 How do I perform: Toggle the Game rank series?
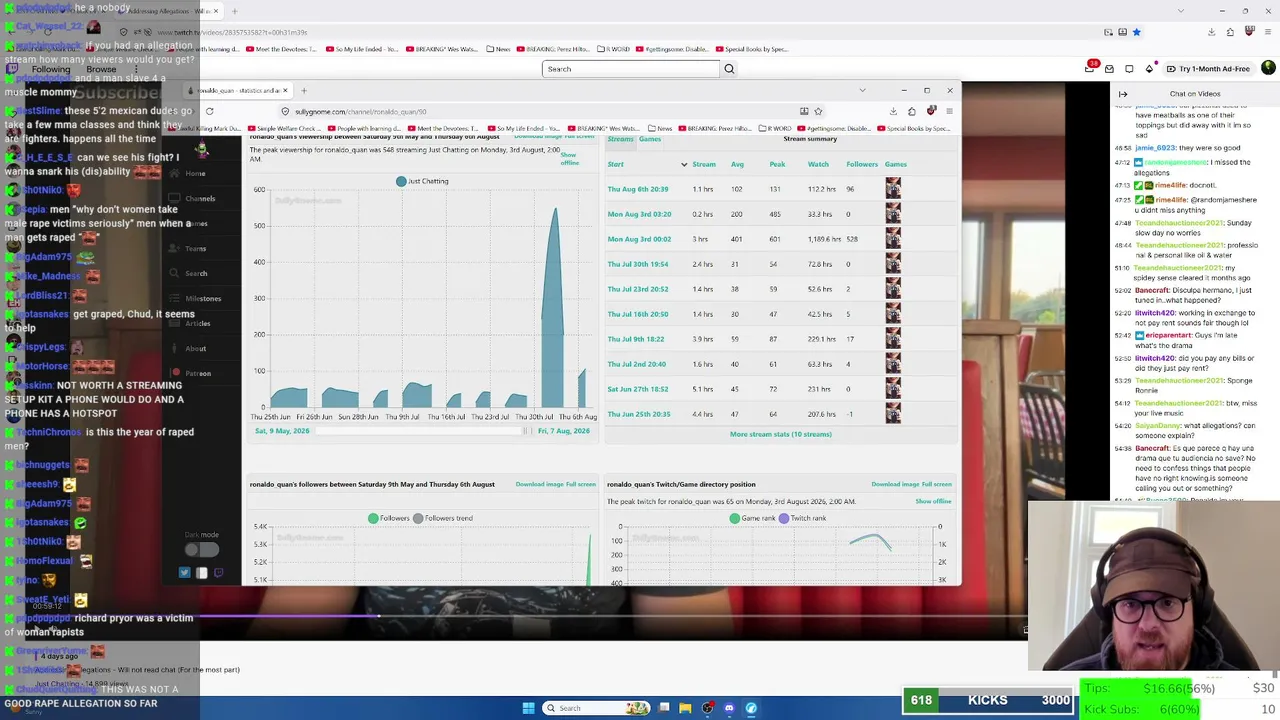point(752,518)
